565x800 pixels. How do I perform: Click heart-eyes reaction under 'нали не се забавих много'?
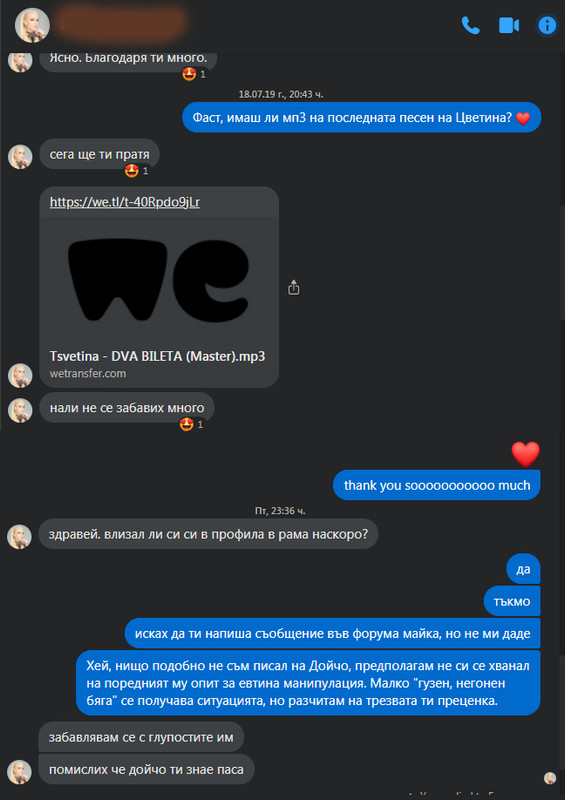(x=187, y=424)
